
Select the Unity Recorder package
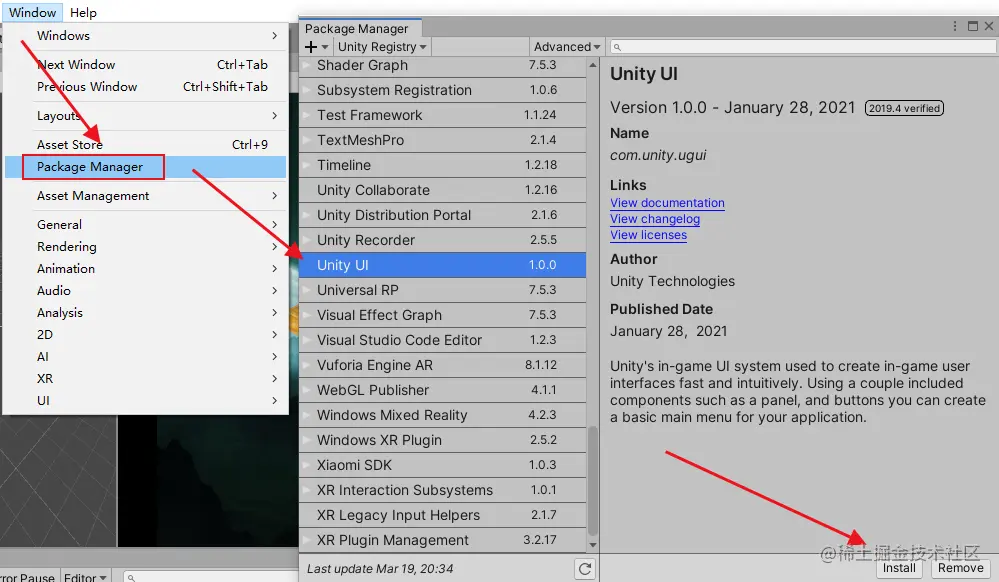tap(443, 240)
